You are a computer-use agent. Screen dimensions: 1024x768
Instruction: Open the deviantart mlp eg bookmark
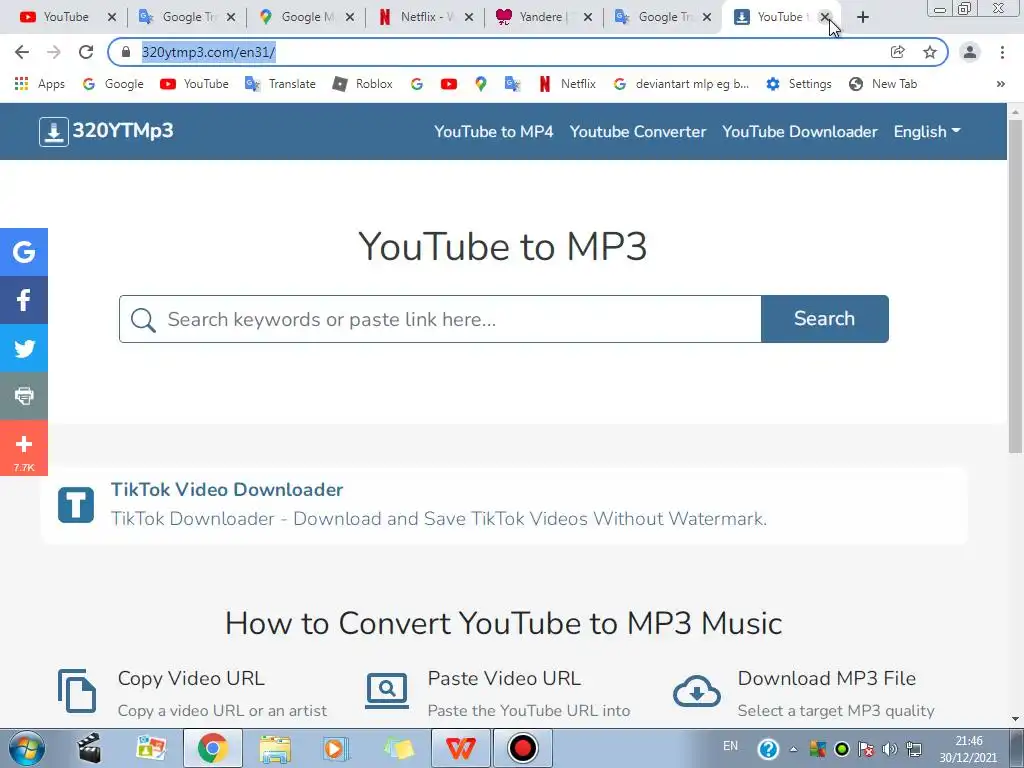click(681, 84)
